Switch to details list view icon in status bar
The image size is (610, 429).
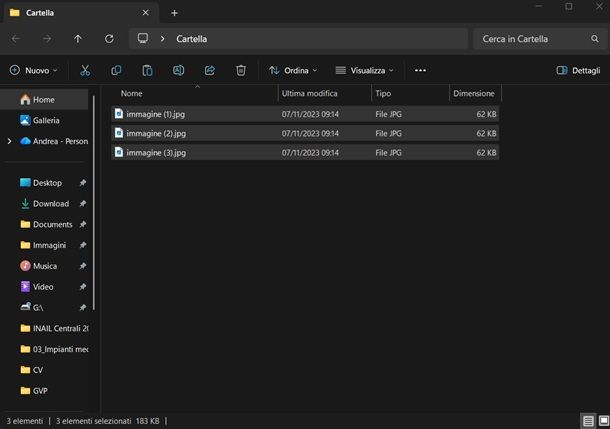[x=588, y=421]
